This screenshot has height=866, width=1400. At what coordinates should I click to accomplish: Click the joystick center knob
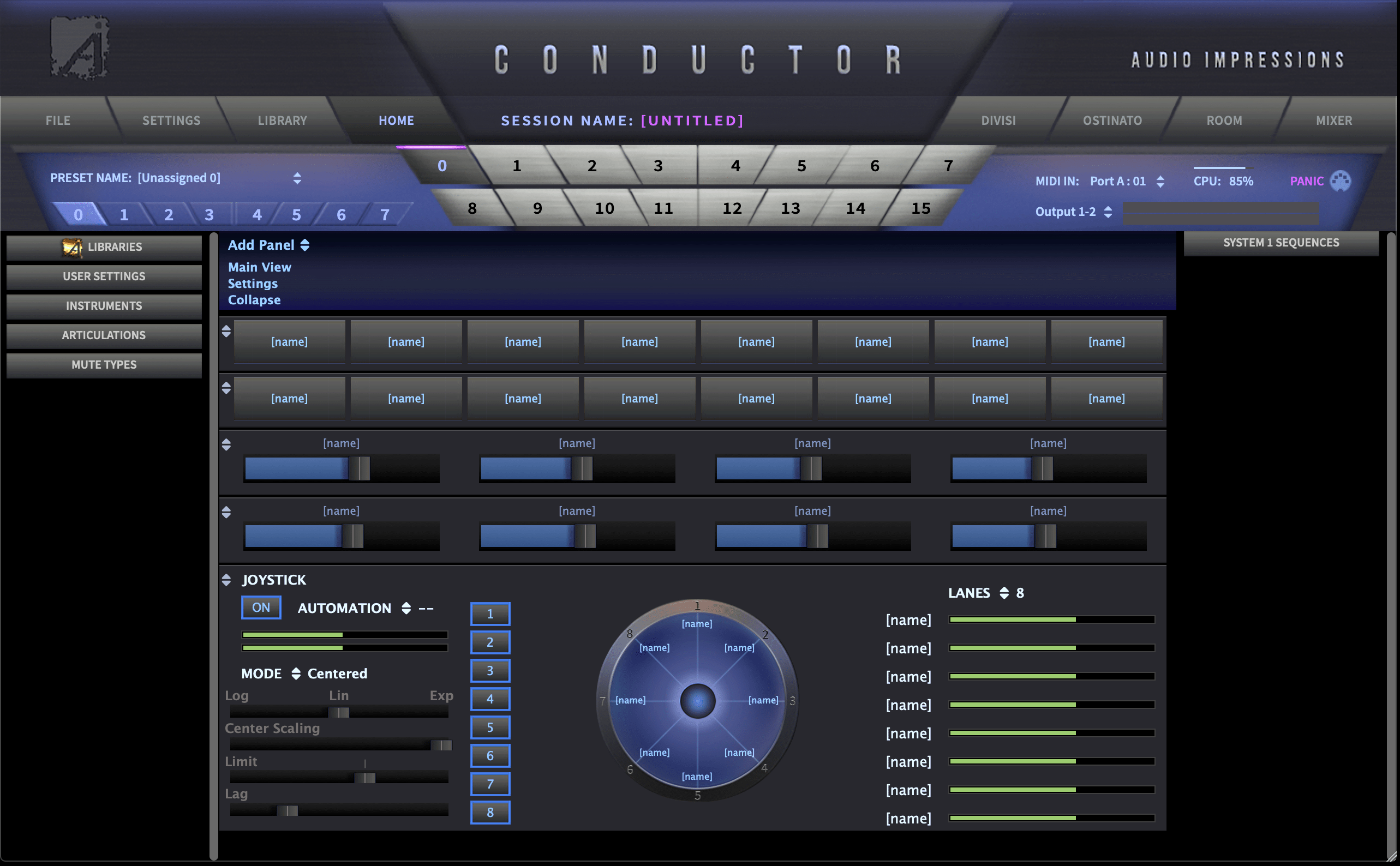click(698, 701)
